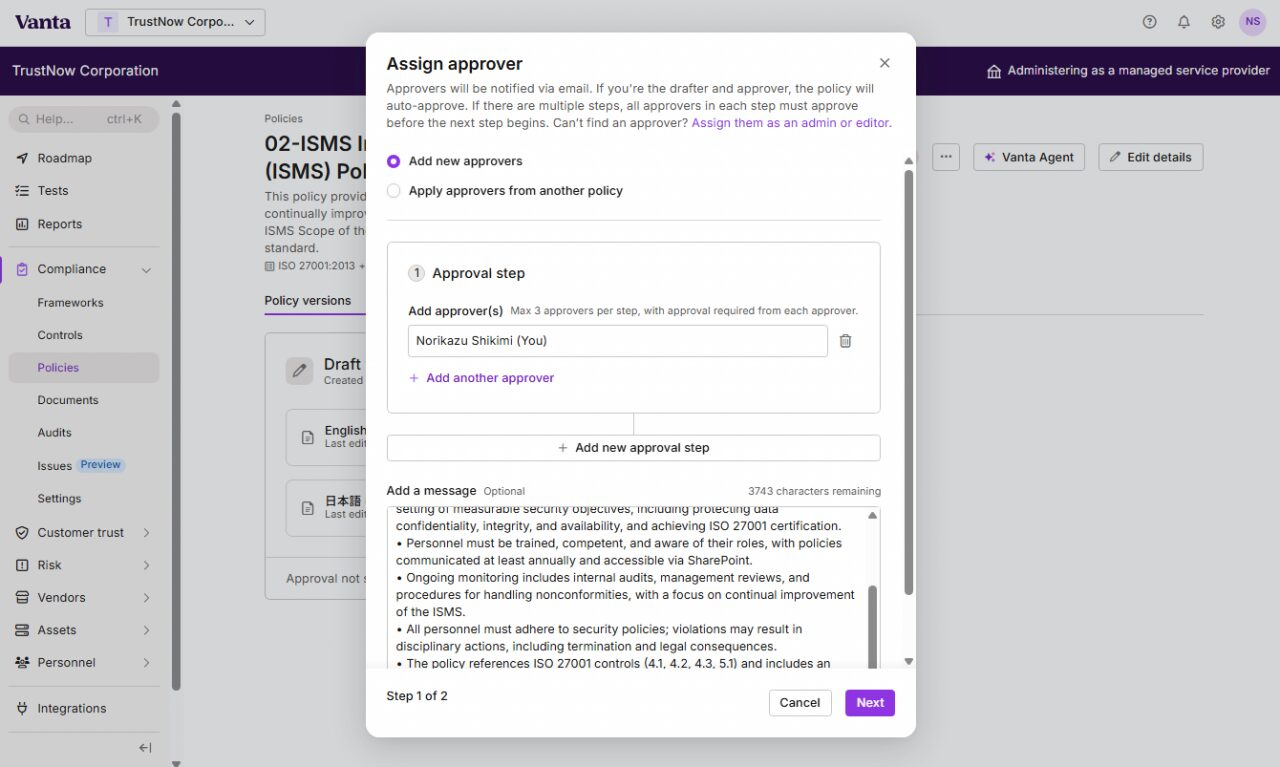Click the Edit details button
The height and width of the screenshot is (767, 1280).
[x=1151, y=157]
